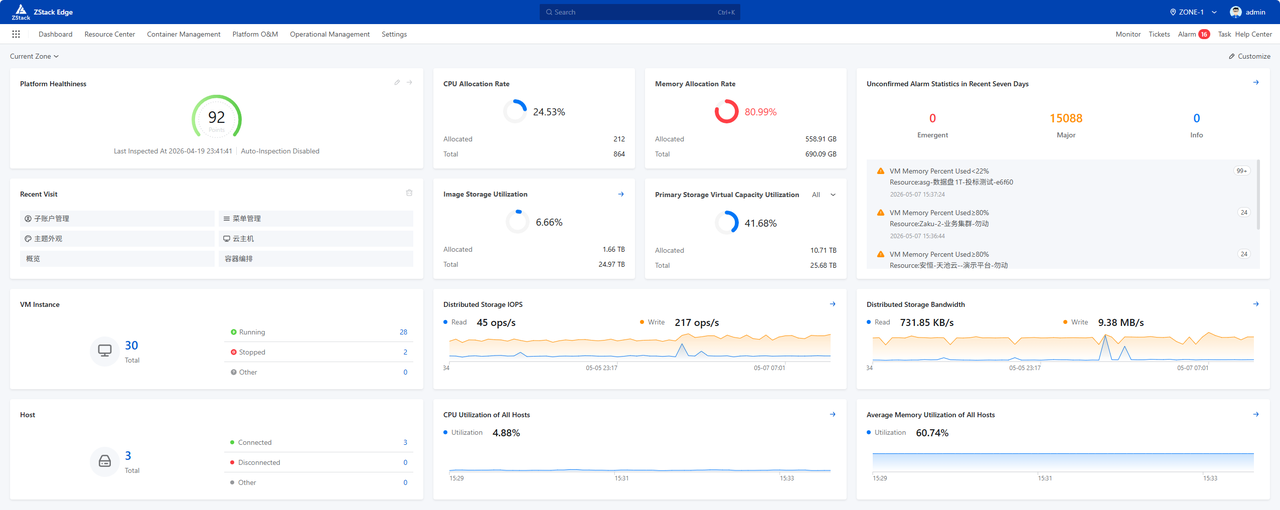Click the search magnifier icon
Screen dimensions: 1280x510
(x=549, y=12)
